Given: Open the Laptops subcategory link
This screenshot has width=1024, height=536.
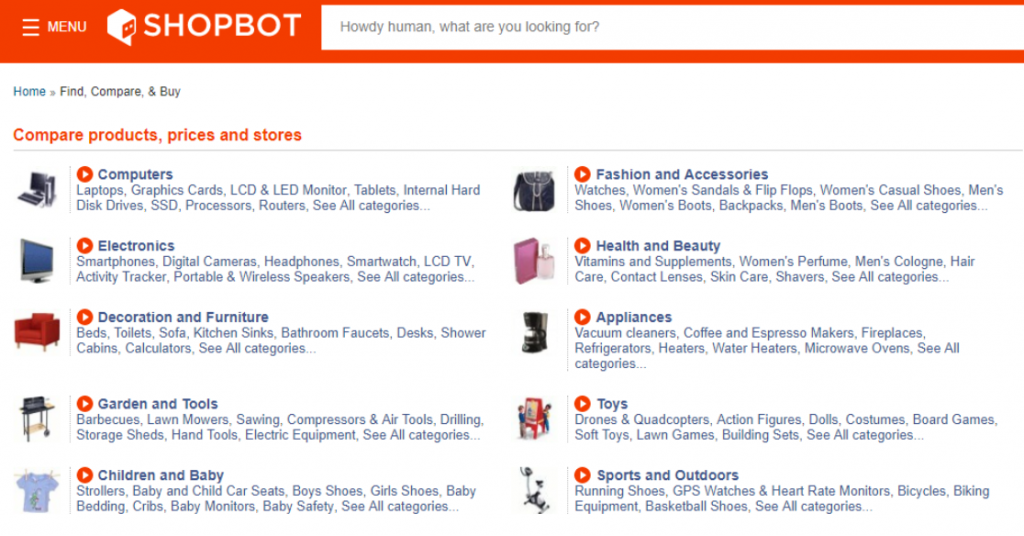Looking at the screenshot, I should click(x=100, y=190).
